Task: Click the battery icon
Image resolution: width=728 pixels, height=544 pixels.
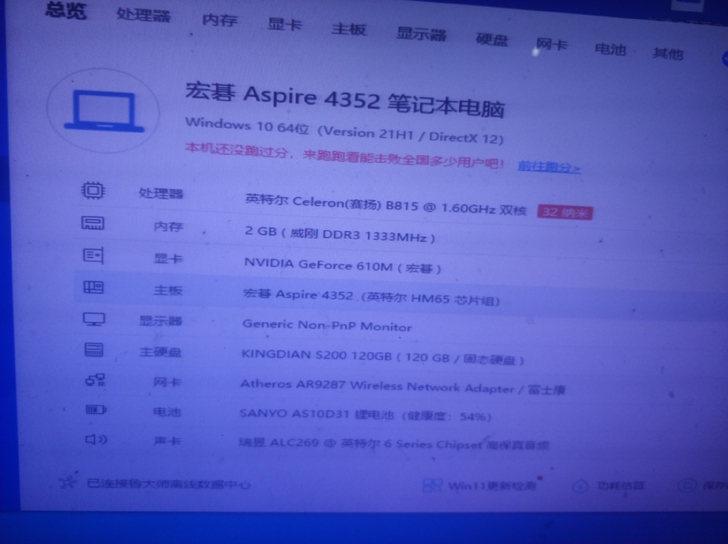Action: [96, 410]
